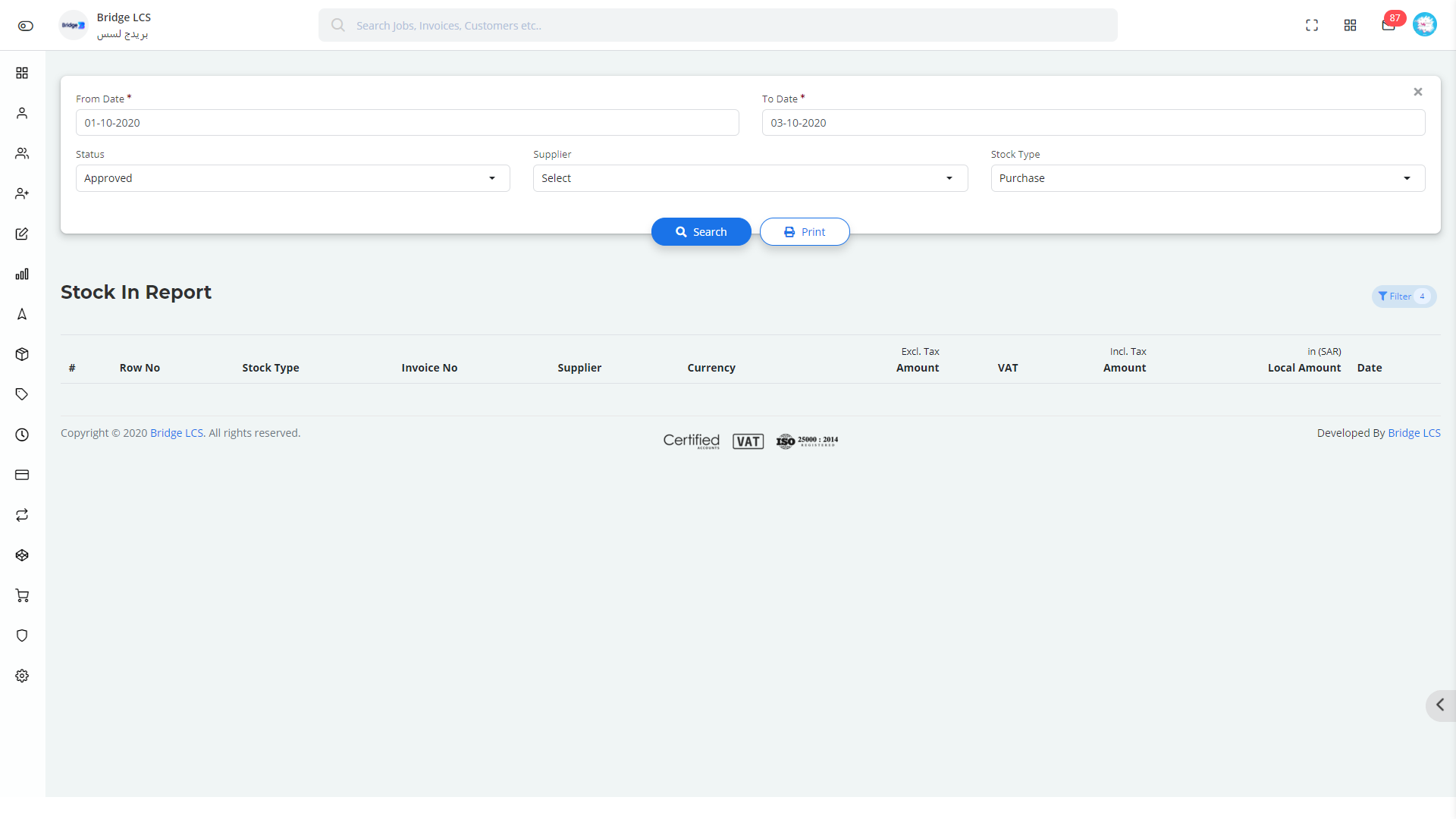1456x819 pixels.
Task: Click the refresh/sync icon in sidebar
Action: click(x=22, y=515)
